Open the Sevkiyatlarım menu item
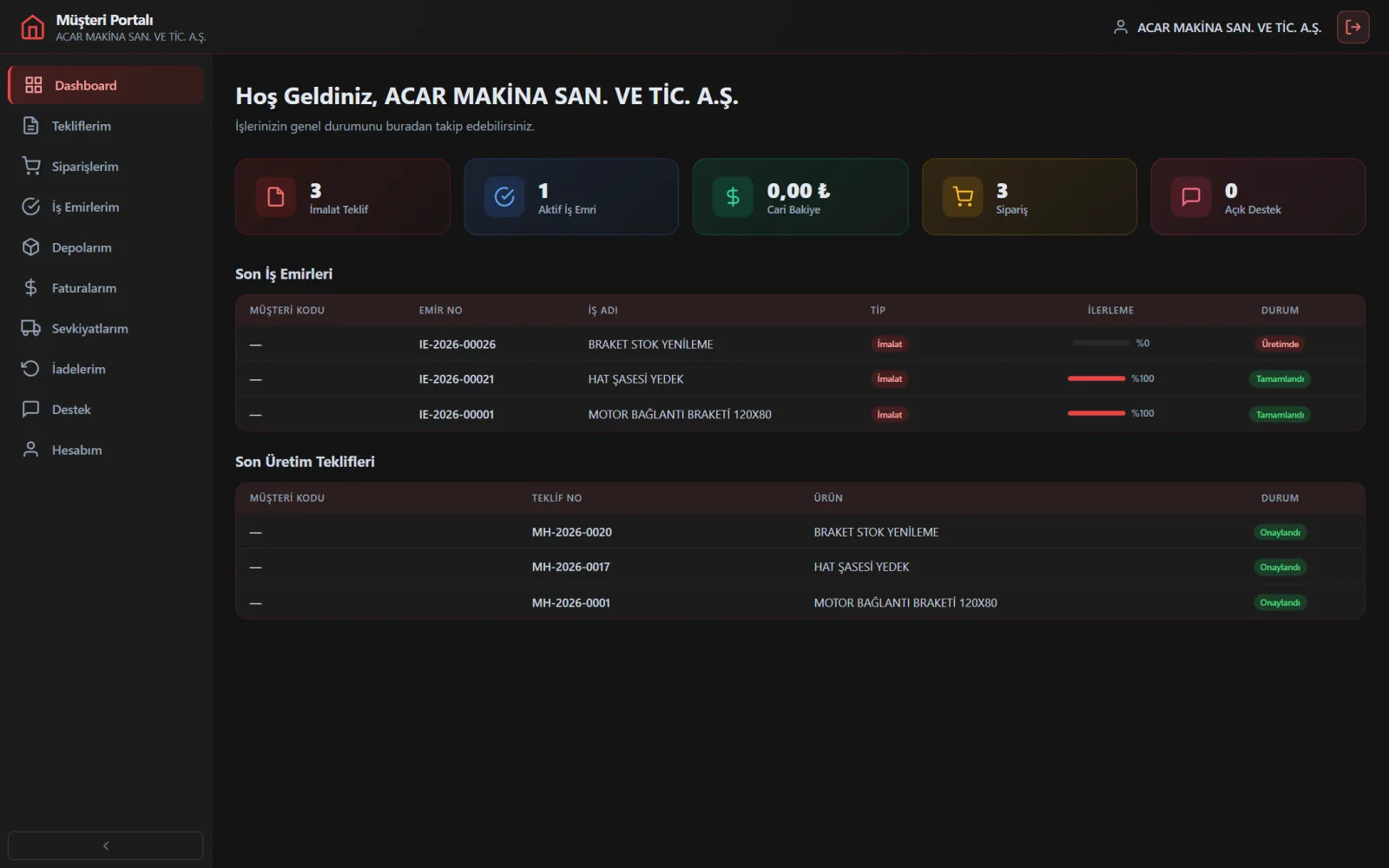This screenshot has width=1389, height=868. click(105, 328)
